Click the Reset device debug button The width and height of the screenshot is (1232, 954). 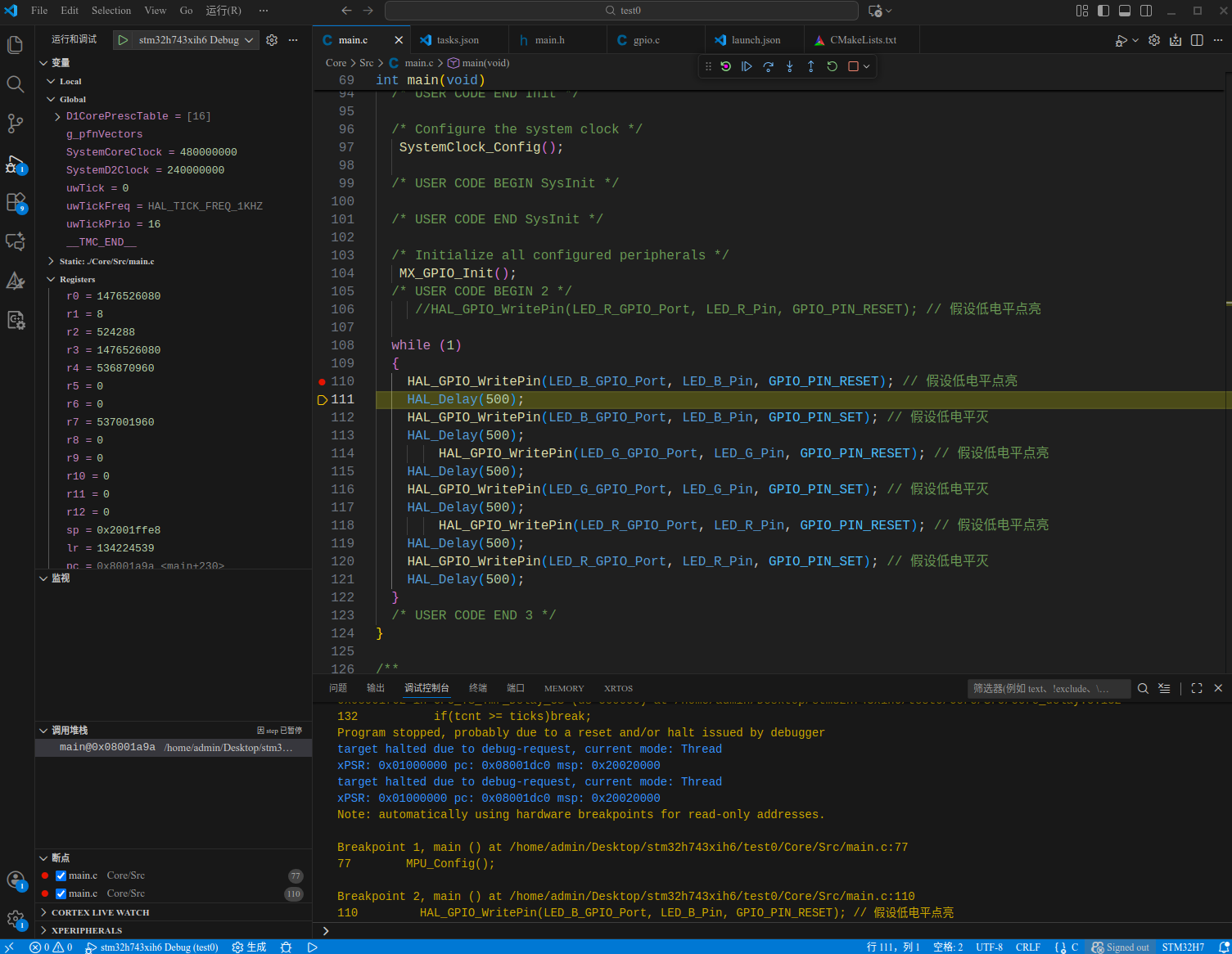(725, 66)
